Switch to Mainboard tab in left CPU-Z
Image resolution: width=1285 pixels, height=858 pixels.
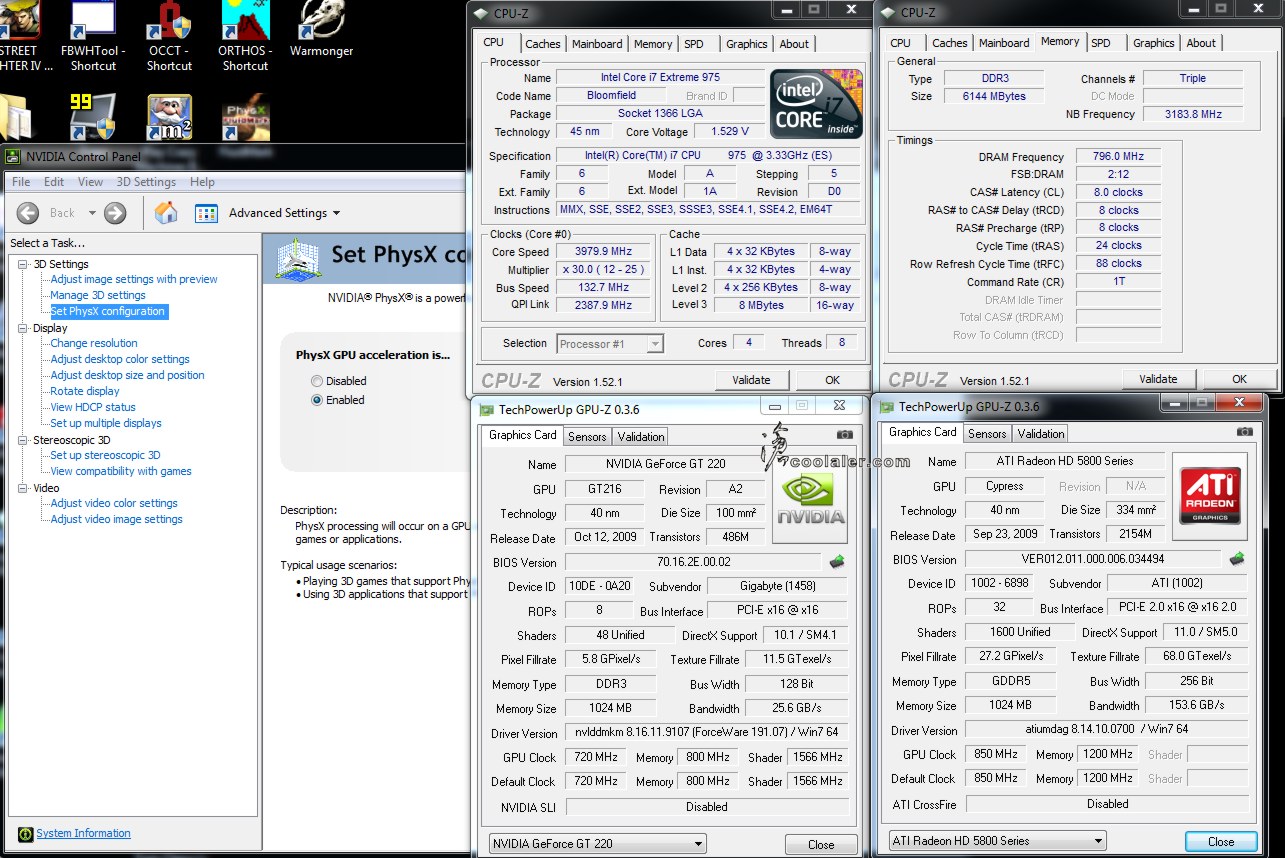coord(597,44)
